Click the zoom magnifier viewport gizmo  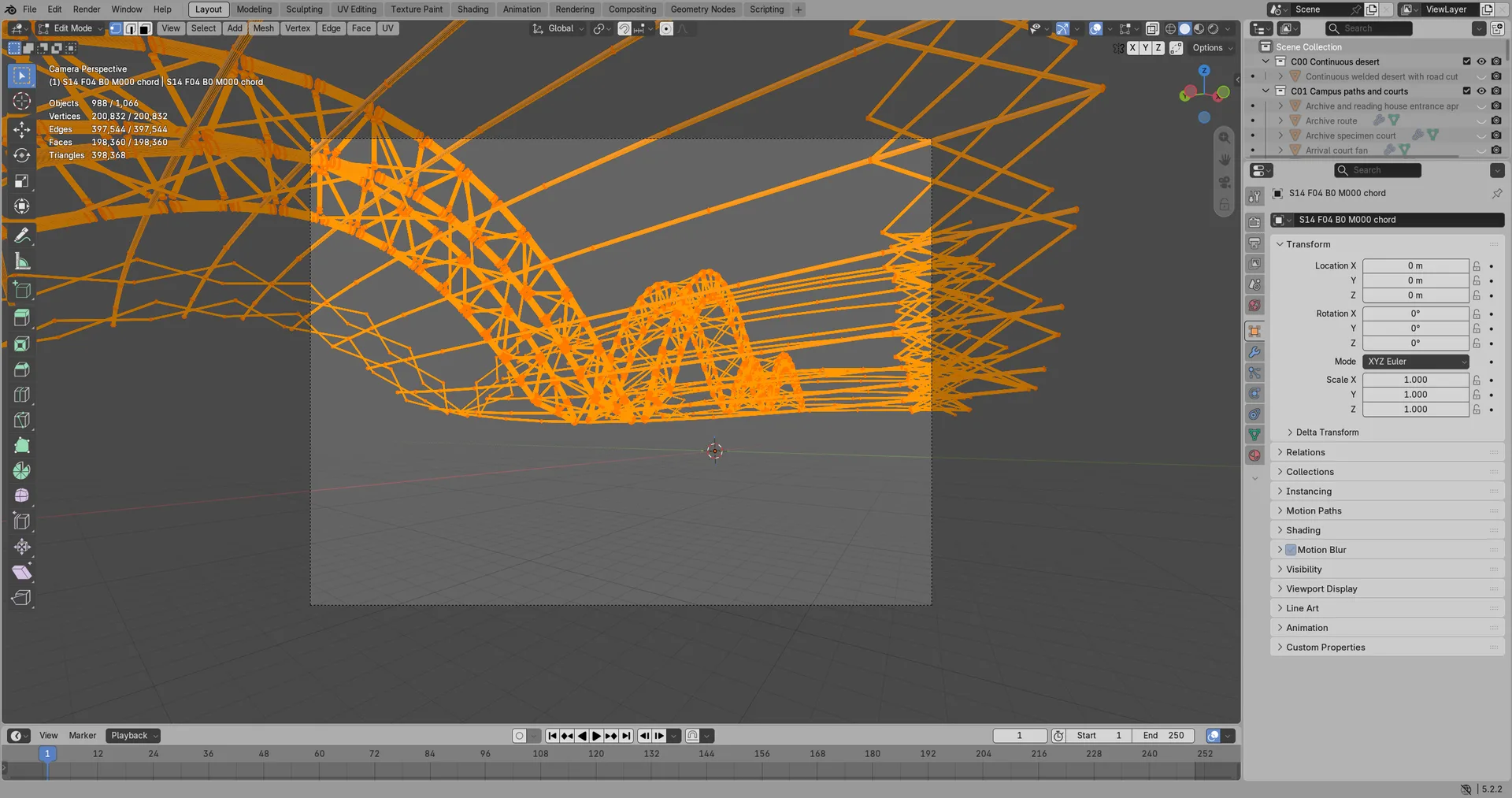[1224, 138]
